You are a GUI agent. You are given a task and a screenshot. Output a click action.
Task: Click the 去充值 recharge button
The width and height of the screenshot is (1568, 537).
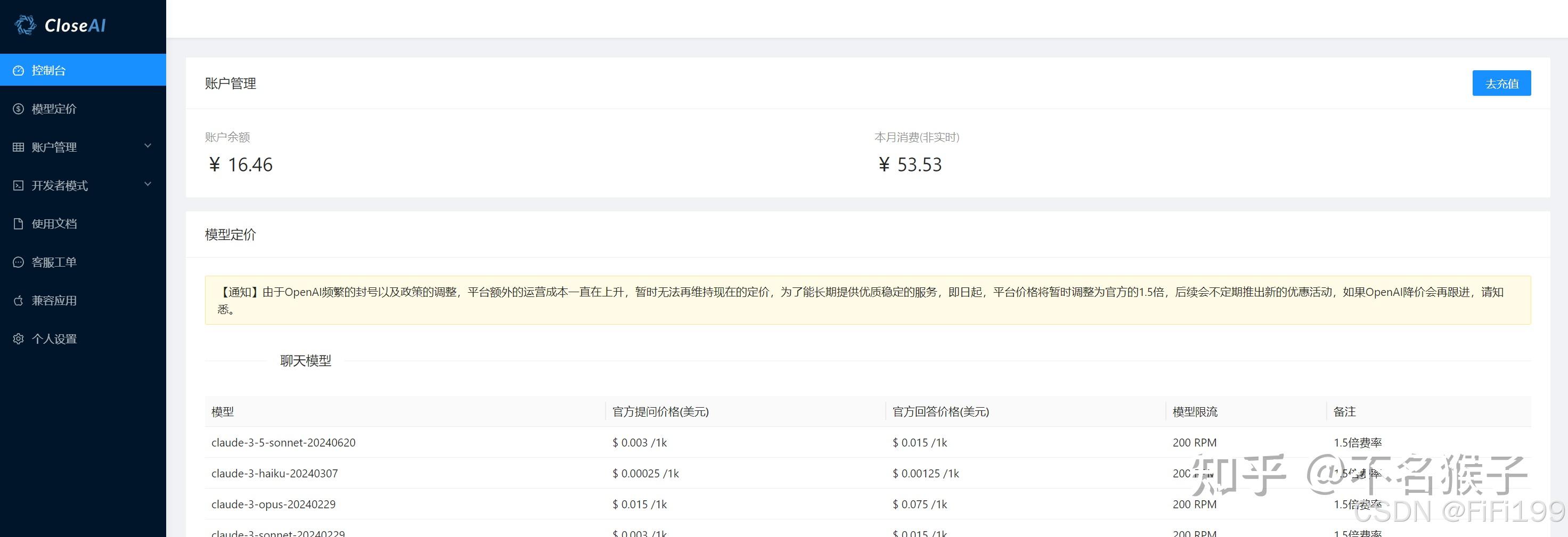point(1501,82)
